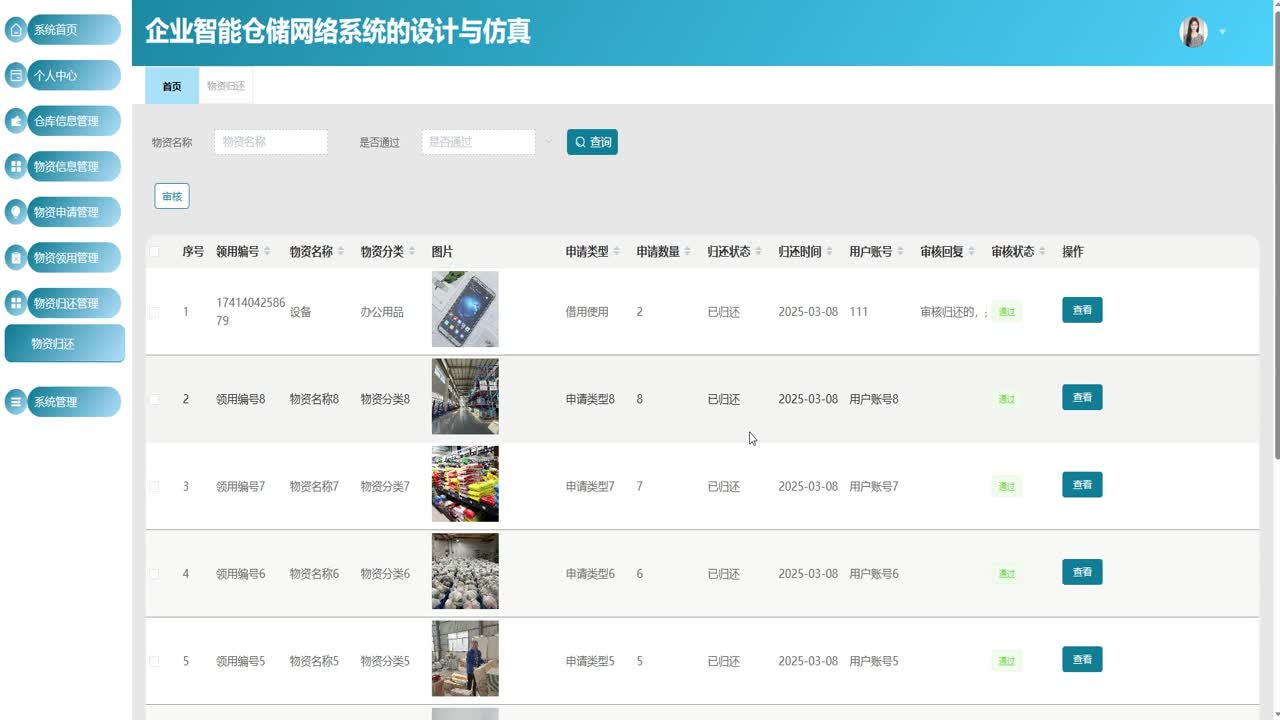Screen dimensions: 1280x720
Task: Click the 个人中心 sidebar icon
Action: [x=16, y=75]
